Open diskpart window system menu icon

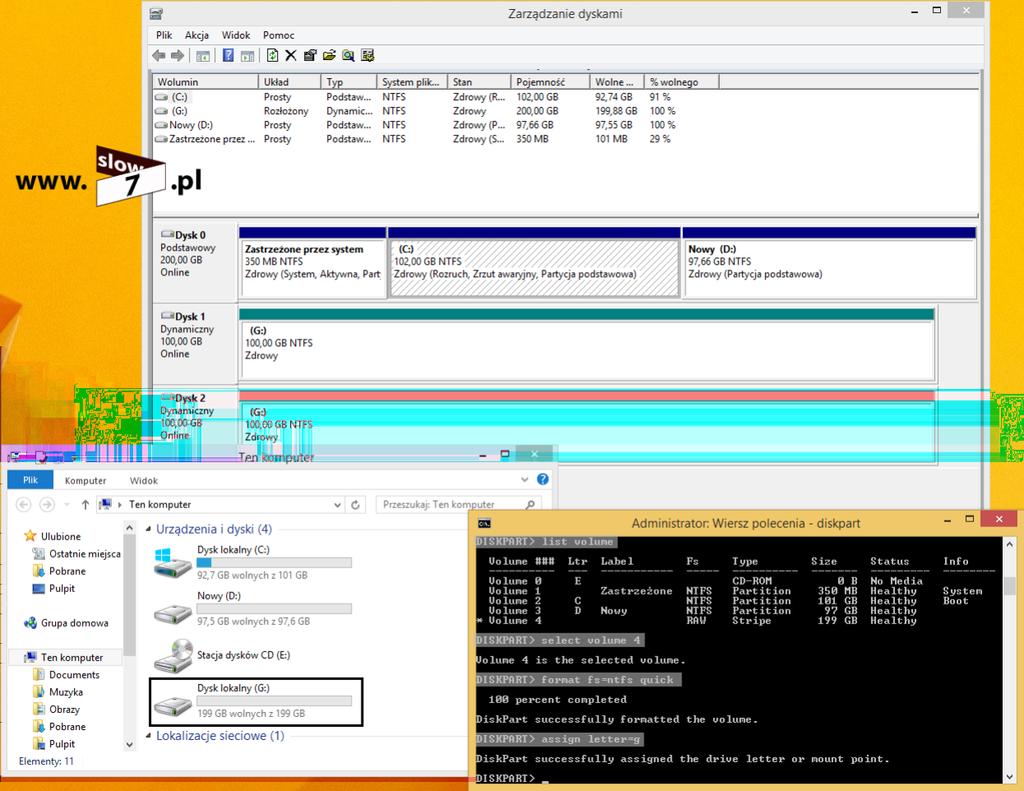pyautogui.click(x=484, y=523)
